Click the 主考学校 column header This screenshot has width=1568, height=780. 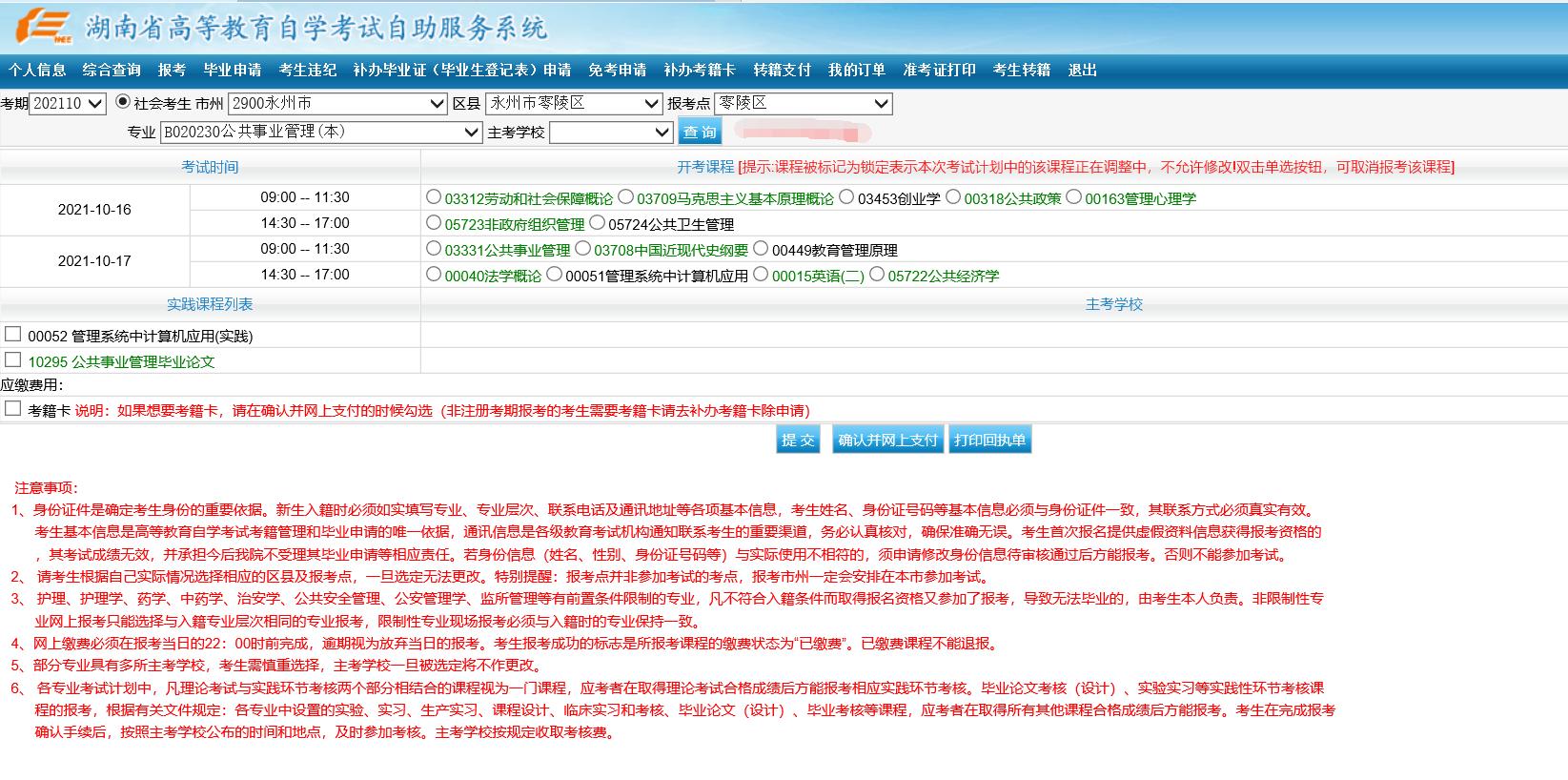[1113, 304]
